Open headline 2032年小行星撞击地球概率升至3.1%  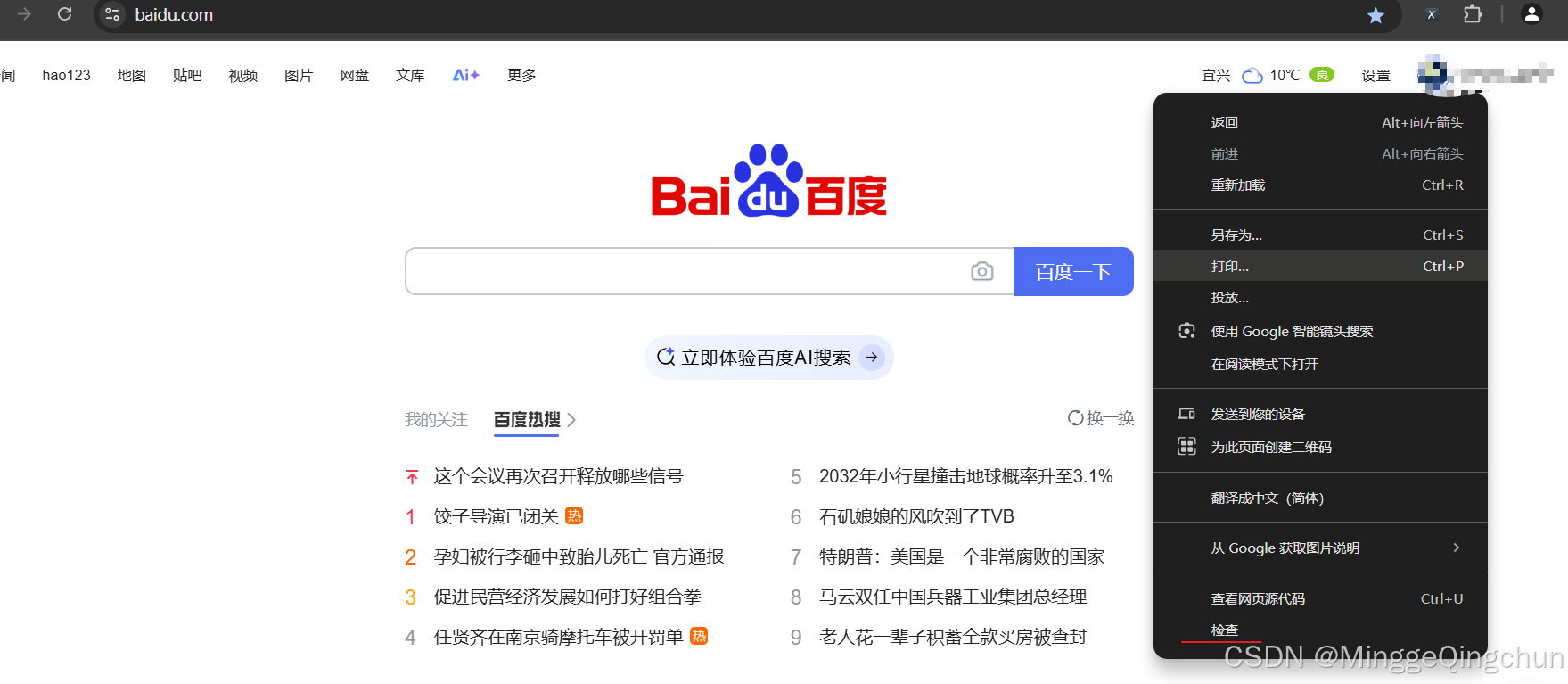(x=966, y=476)
